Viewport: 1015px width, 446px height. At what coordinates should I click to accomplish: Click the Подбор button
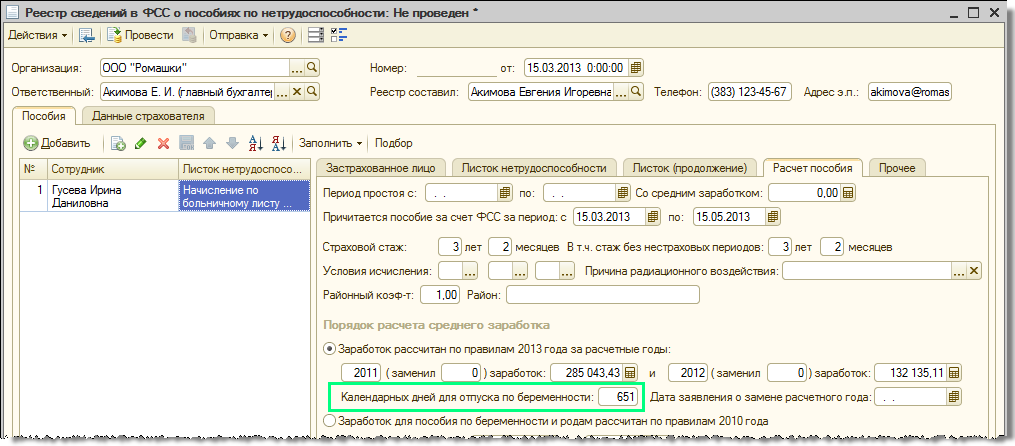[393, 144]
